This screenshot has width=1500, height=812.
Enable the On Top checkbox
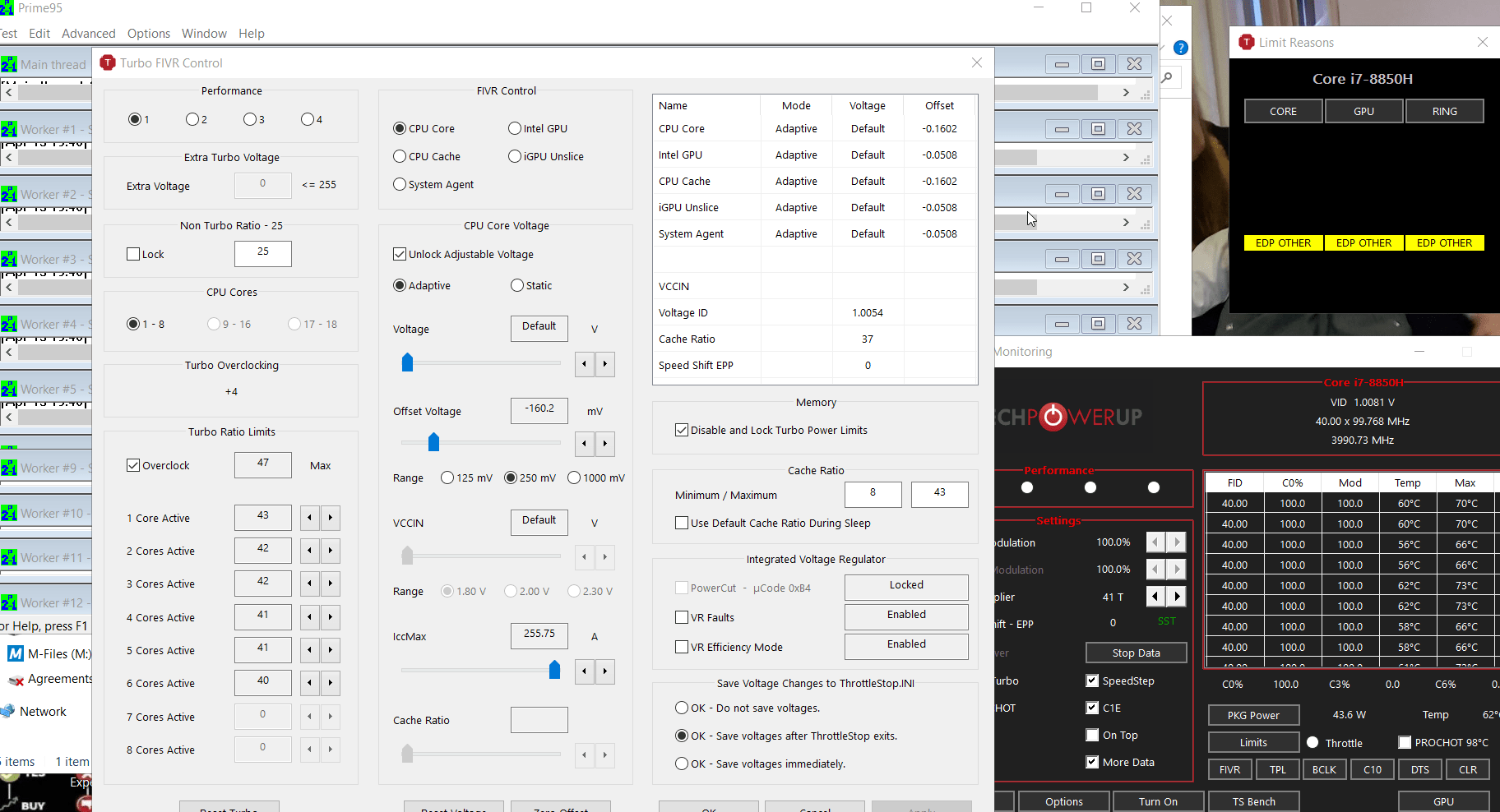[x=1092, y=735]
